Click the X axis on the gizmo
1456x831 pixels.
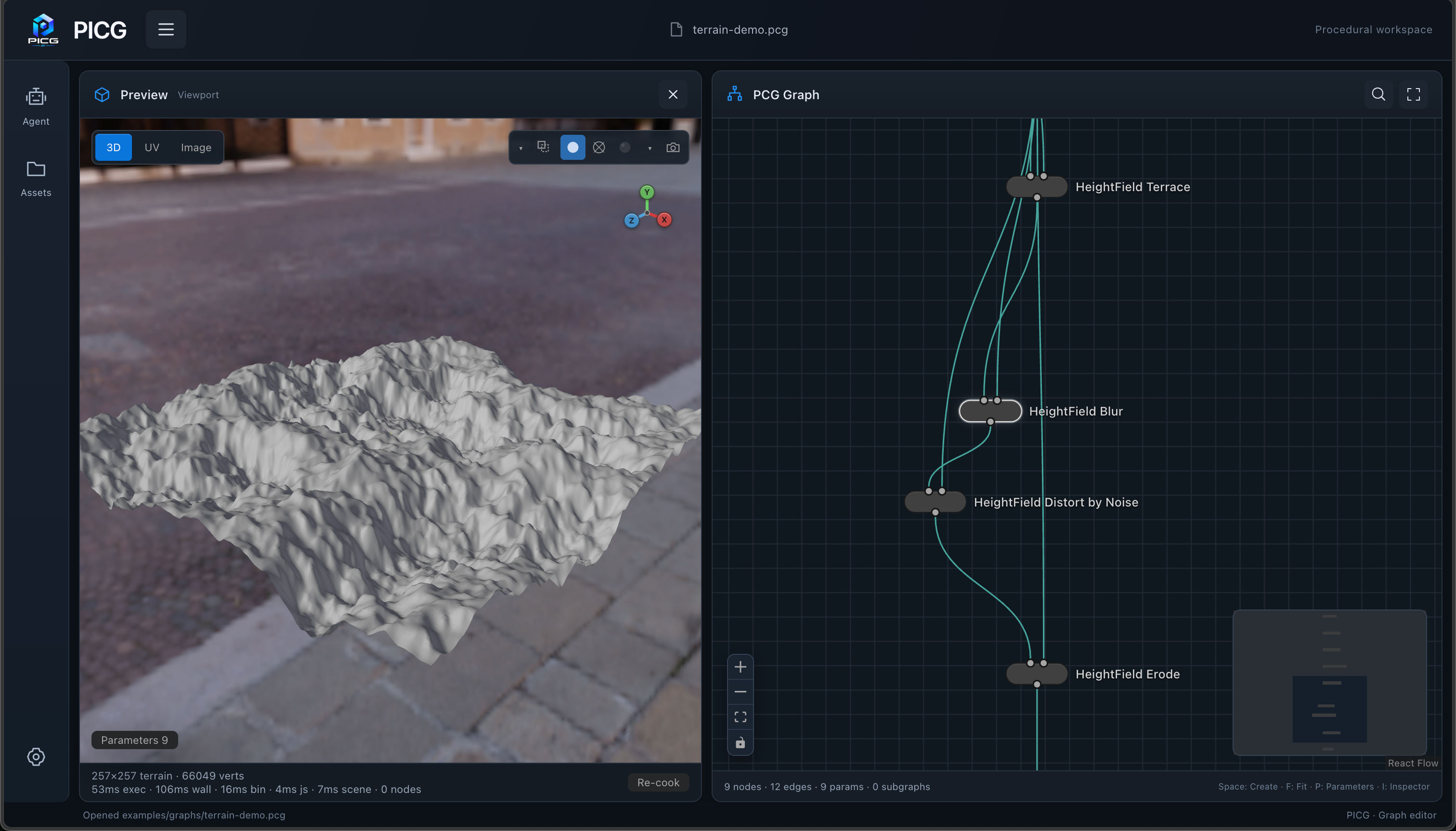(x=664, y=220)
